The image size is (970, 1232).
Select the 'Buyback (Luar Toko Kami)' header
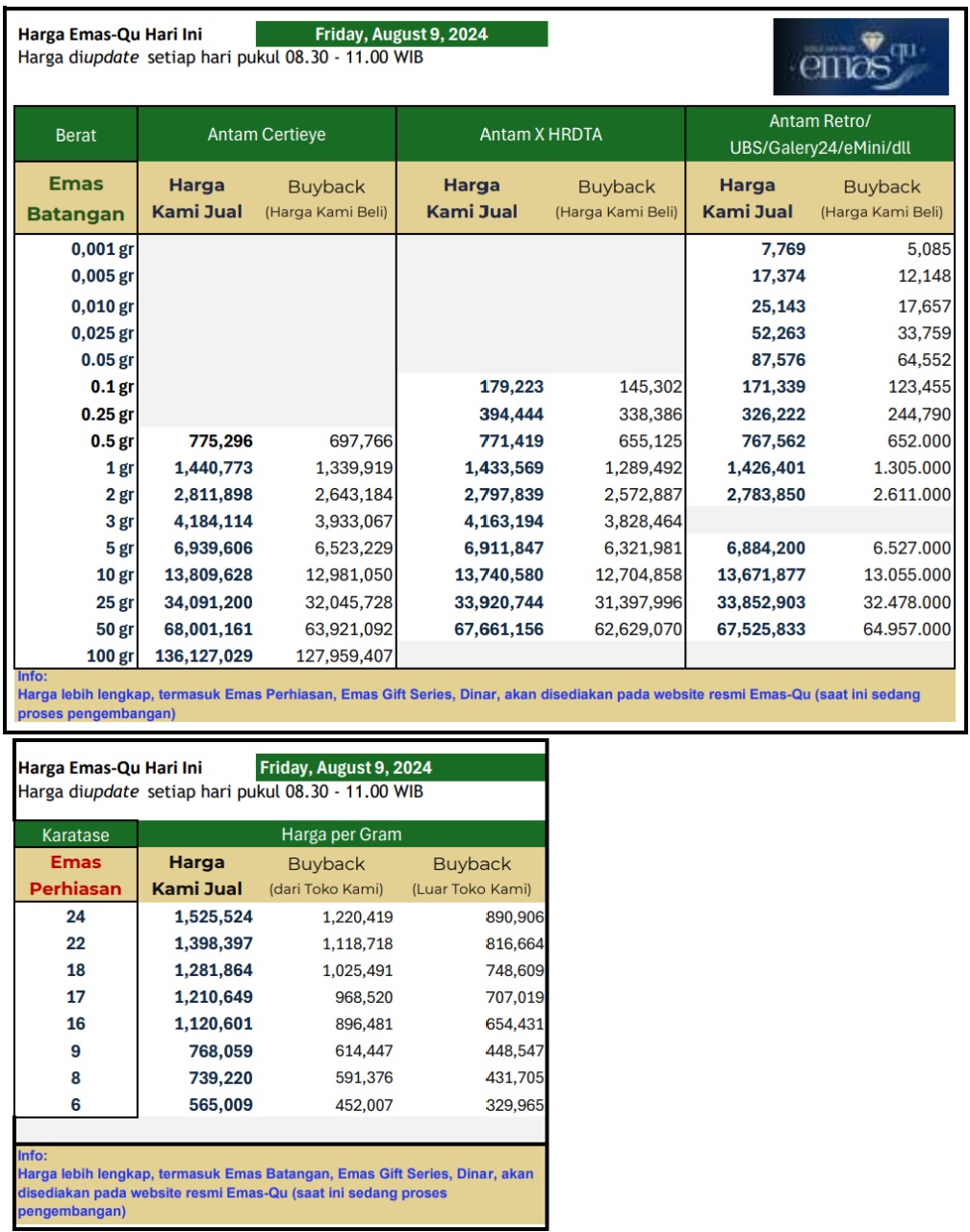[x=472, y=875]
